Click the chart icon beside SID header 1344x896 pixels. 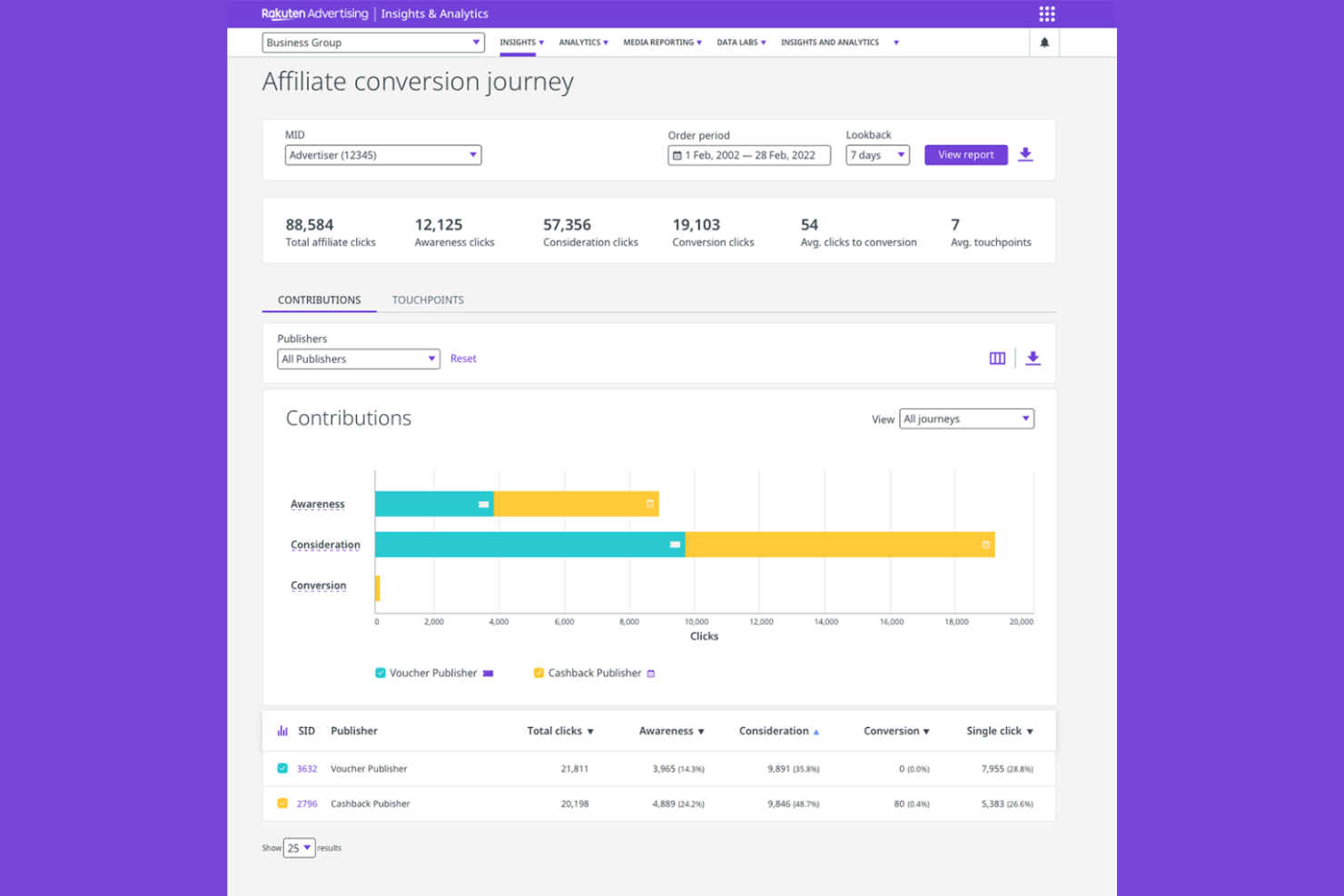click(x=282, y=731)
